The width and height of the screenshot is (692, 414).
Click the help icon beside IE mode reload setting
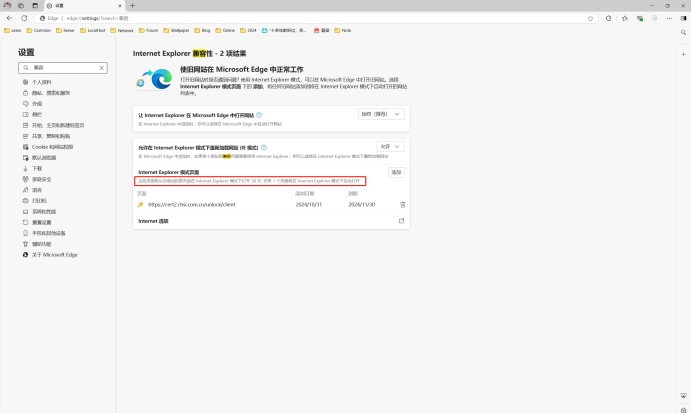(262, 145)
